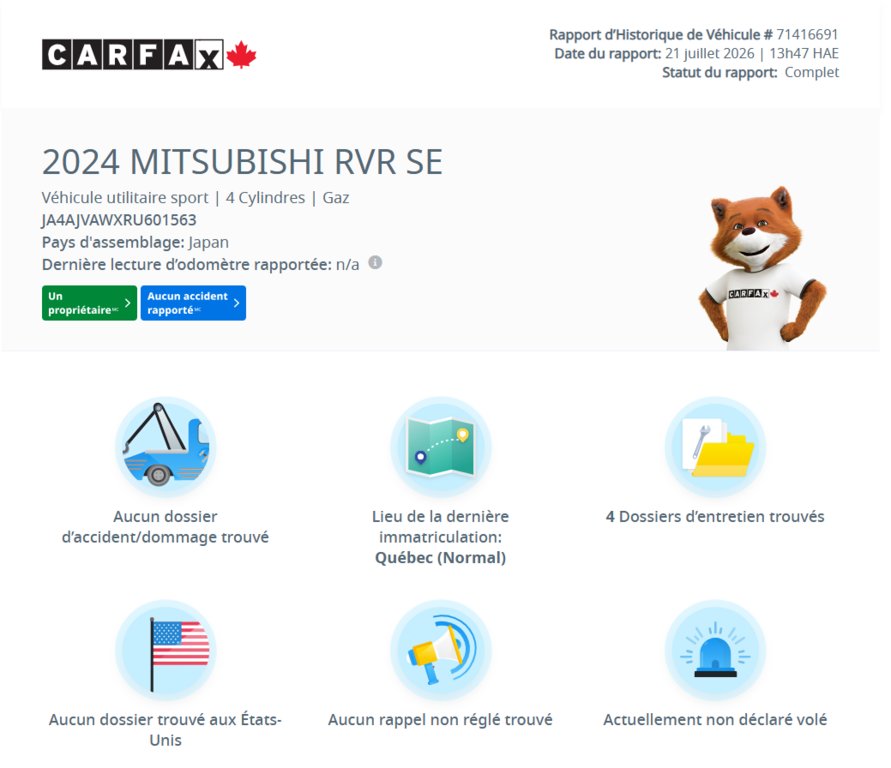The image size is (891, 768).
Task: Click the American flag icon
Action: (165, 650)
